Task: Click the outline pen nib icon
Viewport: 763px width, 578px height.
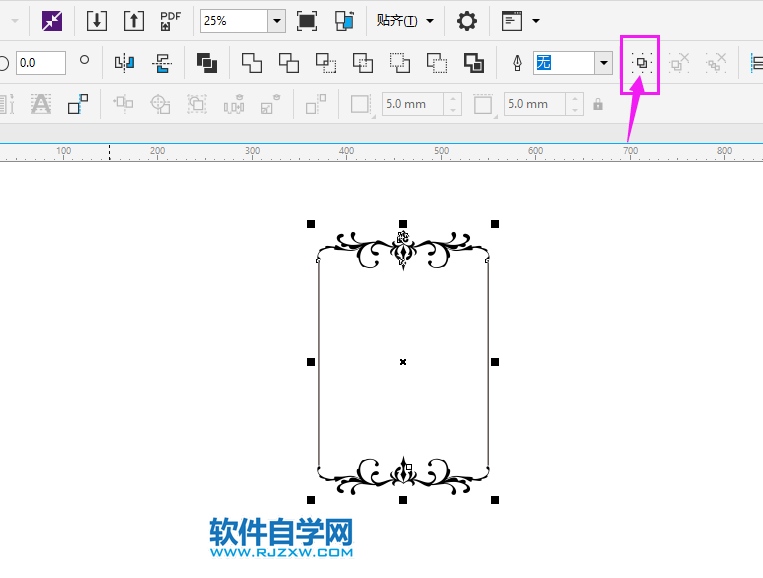Action: pos(517,63)
